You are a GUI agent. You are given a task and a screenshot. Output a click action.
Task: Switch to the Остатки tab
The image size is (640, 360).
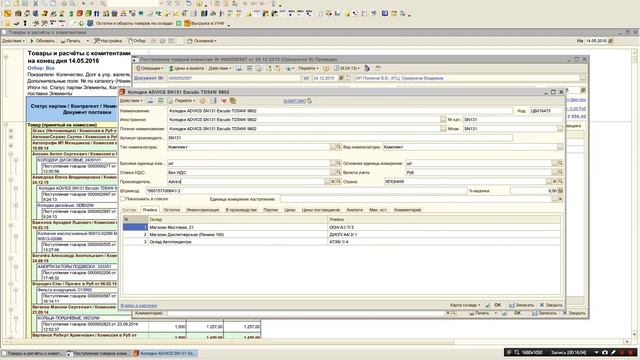(171, 210)
